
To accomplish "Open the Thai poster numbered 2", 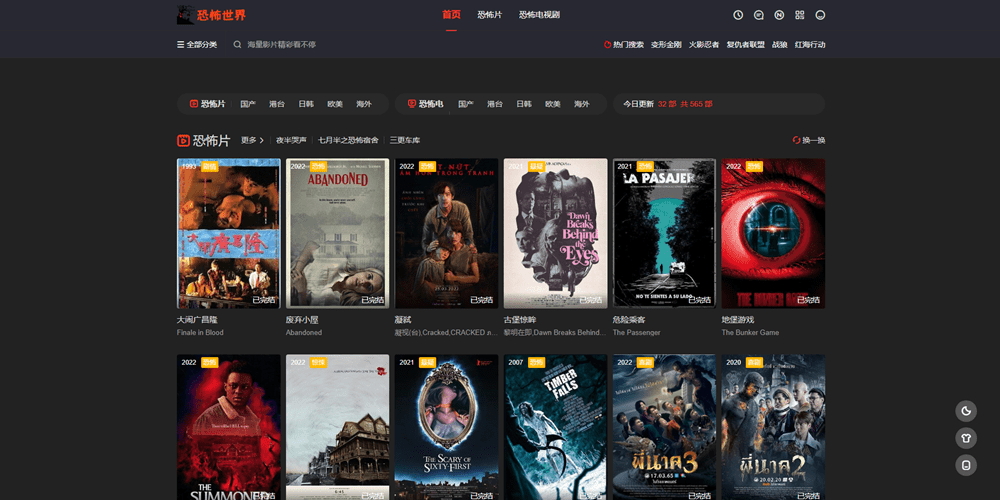I will [773, 427].
